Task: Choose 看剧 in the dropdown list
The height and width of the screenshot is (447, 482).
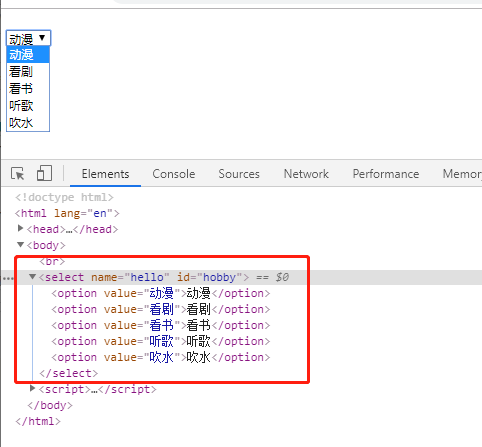Action: 28,71
